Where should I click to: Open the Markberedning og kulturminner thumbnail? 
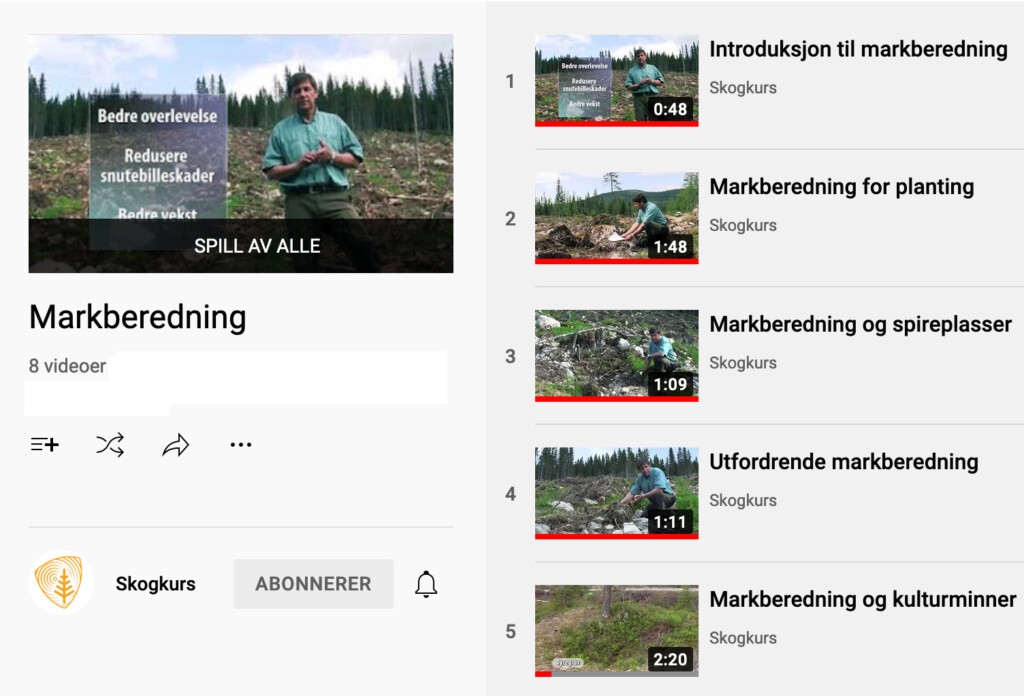click(x=616, y=631)
